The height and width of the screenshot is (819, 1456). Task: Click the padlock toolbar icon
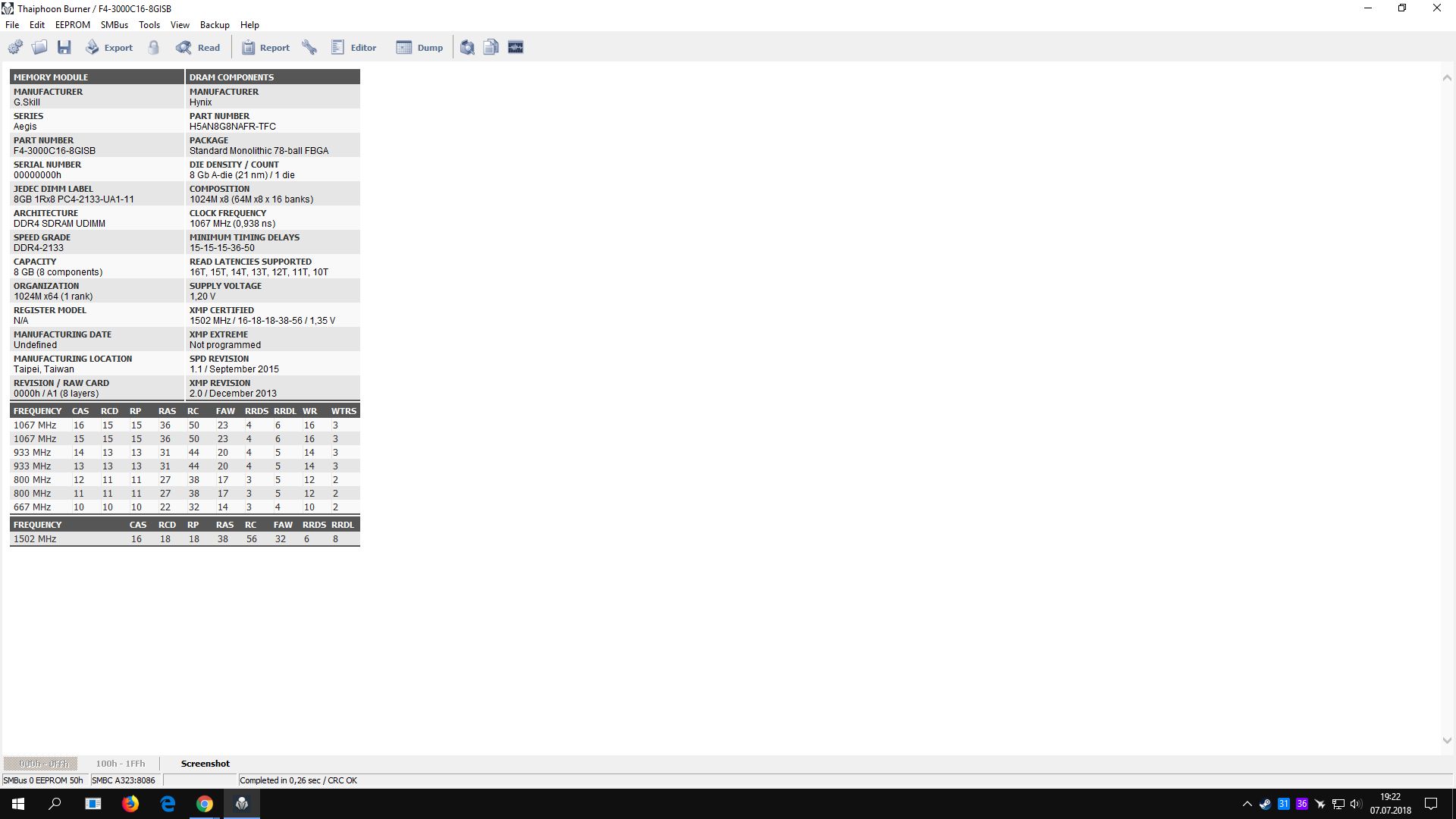click(x=154, y=47)
